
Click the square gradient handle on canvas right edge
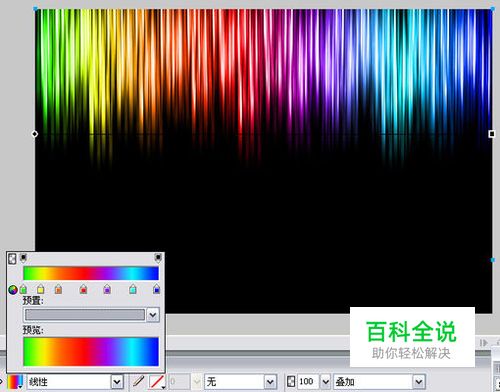492,134
